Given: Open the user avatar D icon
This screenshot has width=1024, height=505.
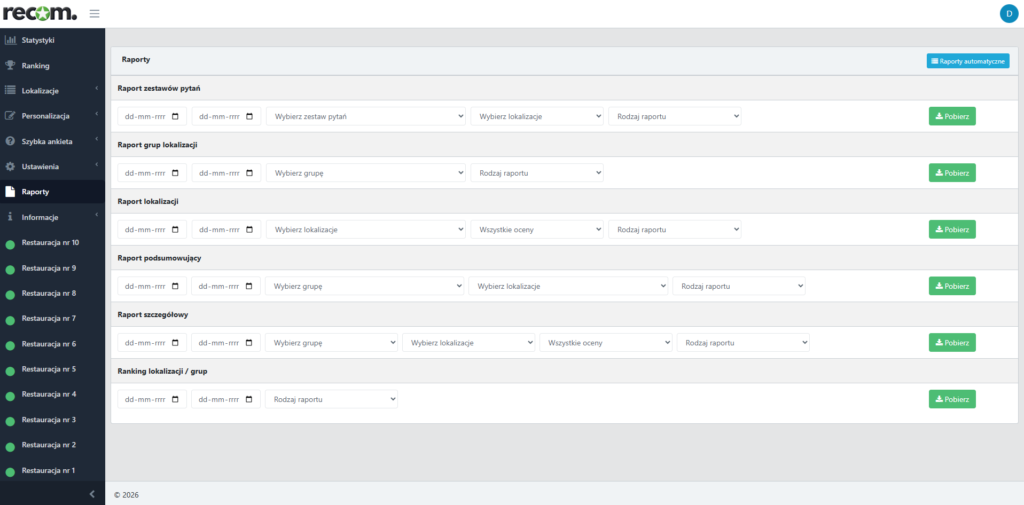Looking at the screenshot, I should coord(1007,13).
